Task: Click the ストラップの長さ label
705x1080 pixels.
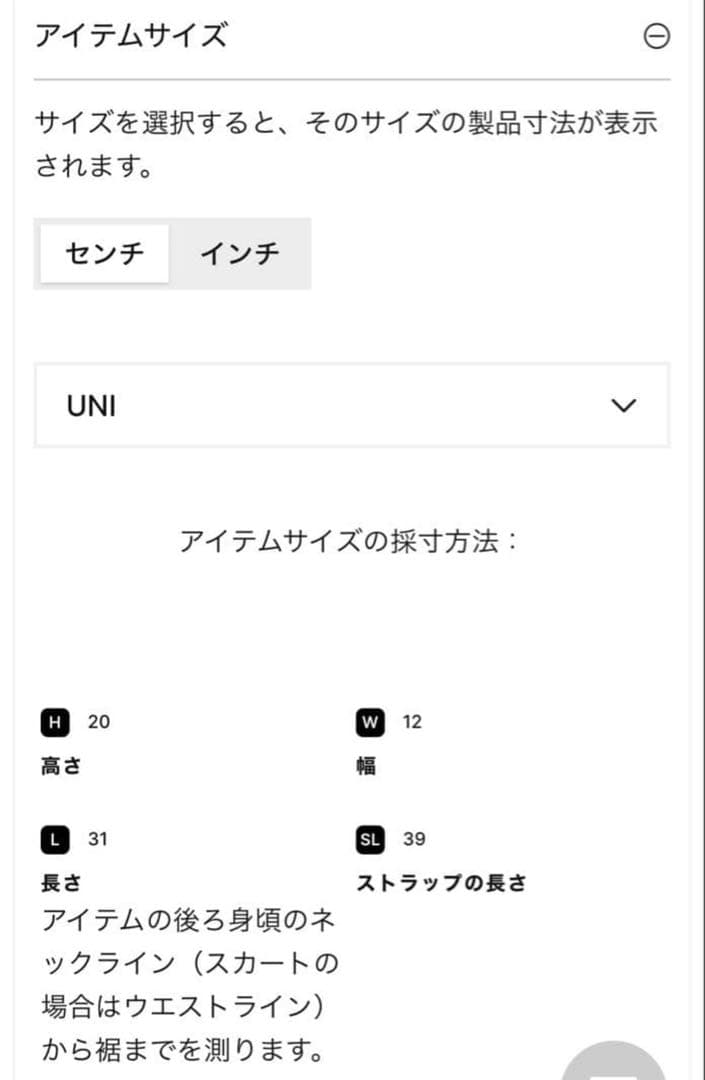Action: tap(441, 883)
